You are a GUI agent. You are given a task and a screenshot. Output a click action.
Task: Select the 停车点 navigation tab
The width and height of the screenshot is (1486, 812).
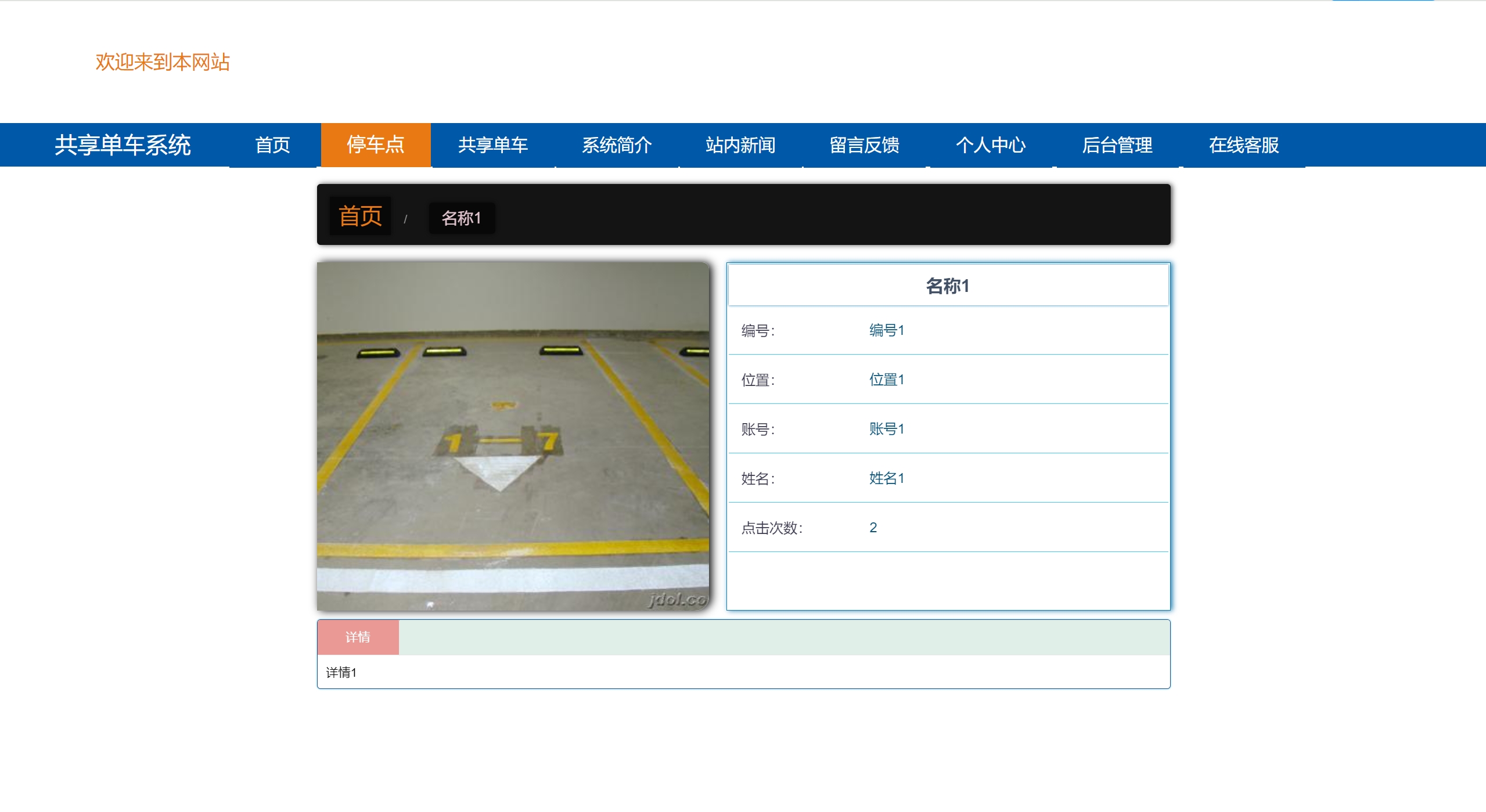pos(376,145)
